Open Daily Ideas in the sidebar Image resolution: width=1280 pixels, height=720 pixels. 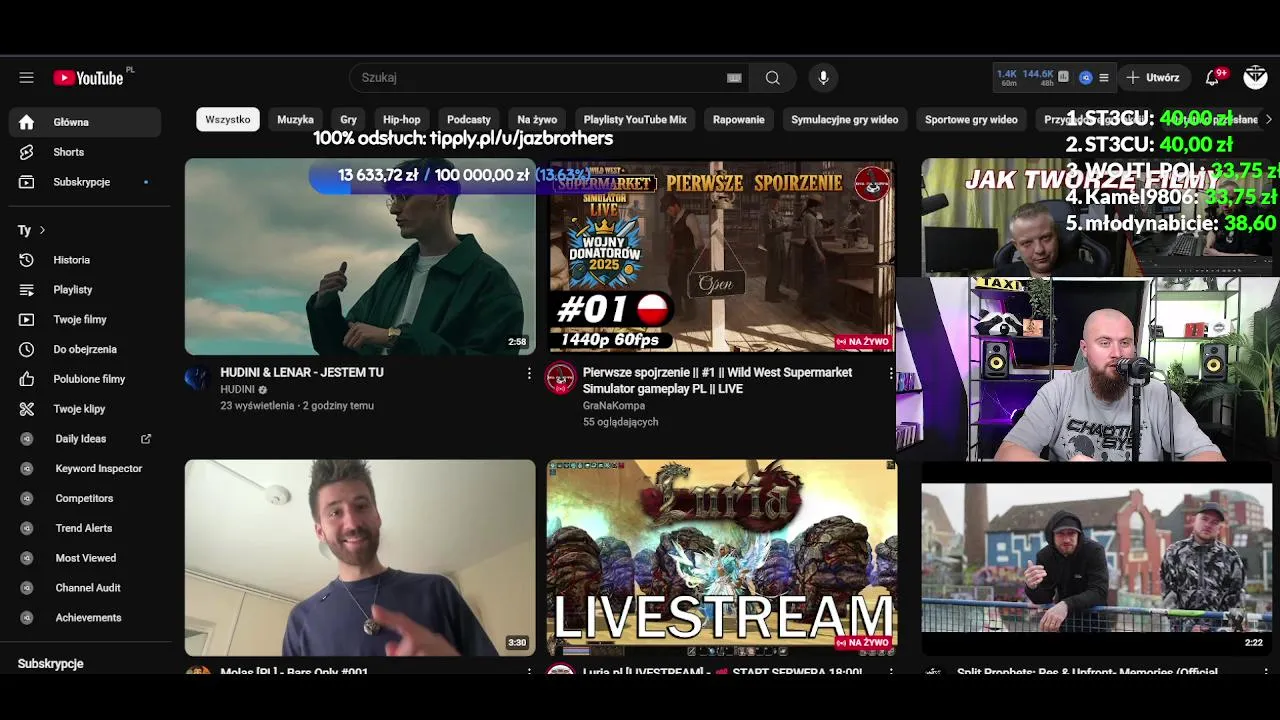85,439
